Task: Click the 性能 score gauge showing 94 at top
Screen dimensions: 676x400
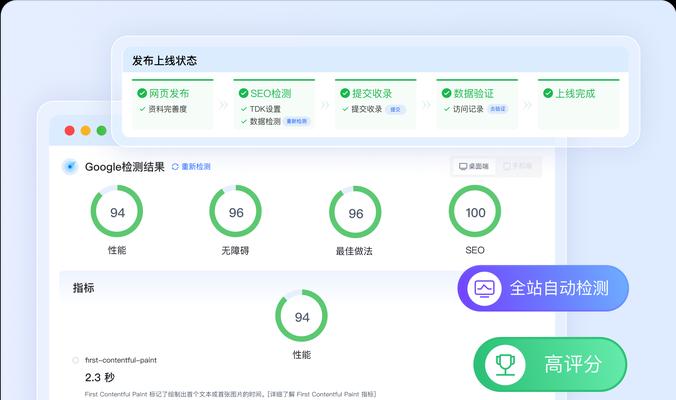Action: [117, 211]
